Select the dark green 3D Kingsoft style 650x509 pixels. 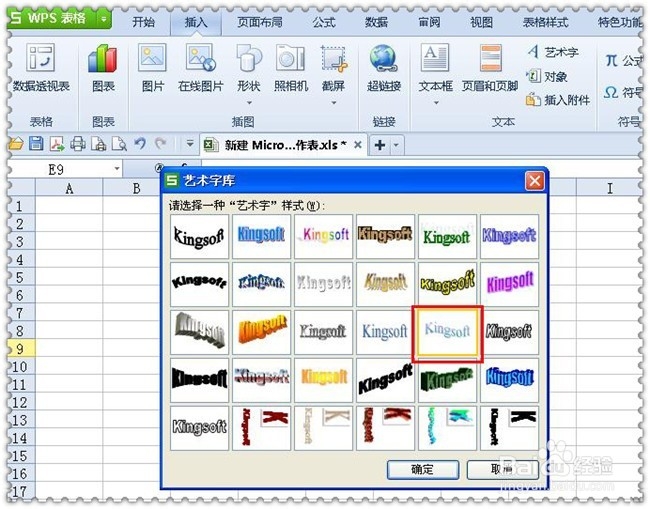[447, 380]
